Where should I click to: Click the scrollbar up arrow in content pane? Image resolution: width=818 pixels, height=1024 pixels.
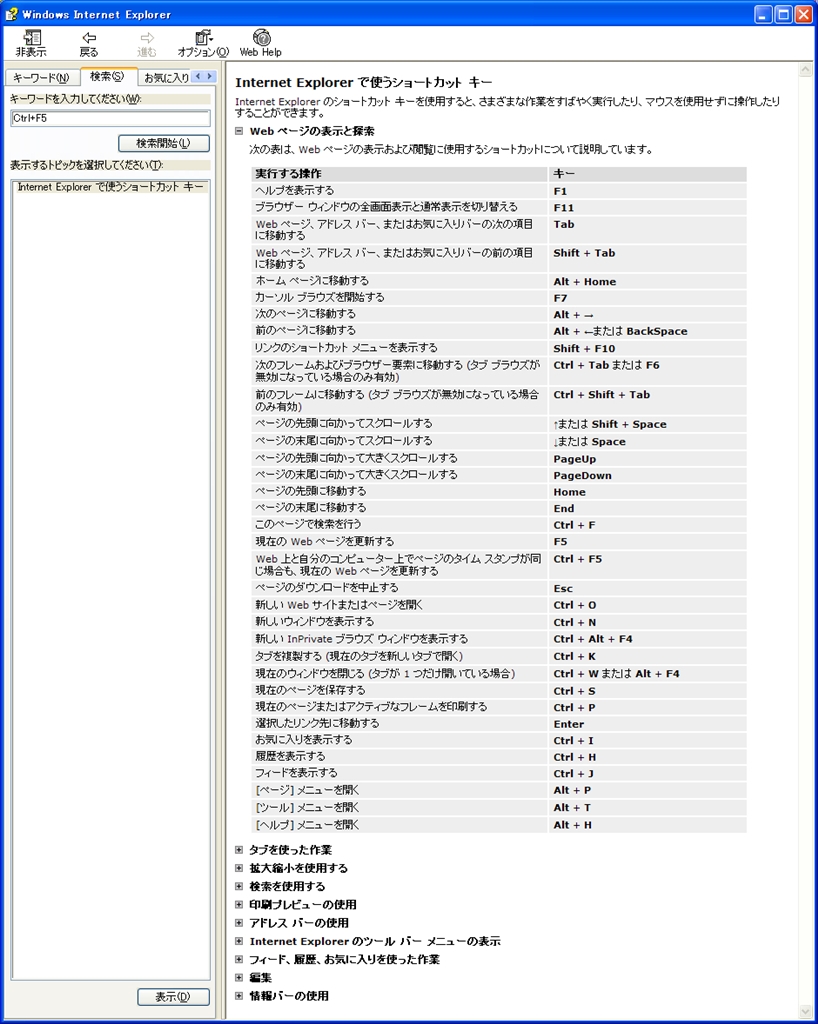(804, 70)
